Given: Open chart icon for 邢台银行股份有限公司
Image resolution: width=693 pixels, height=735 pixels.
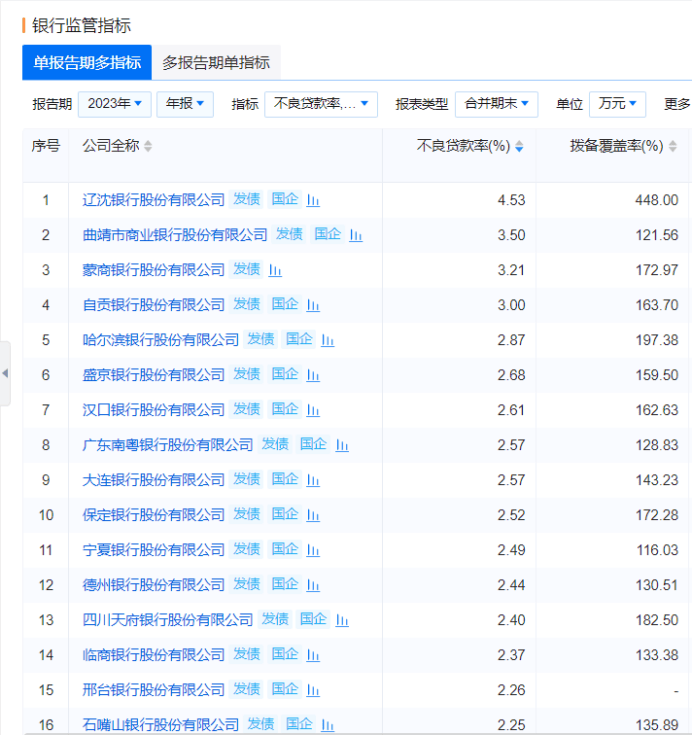Looking at the screenshot, I should click(313, 690).
